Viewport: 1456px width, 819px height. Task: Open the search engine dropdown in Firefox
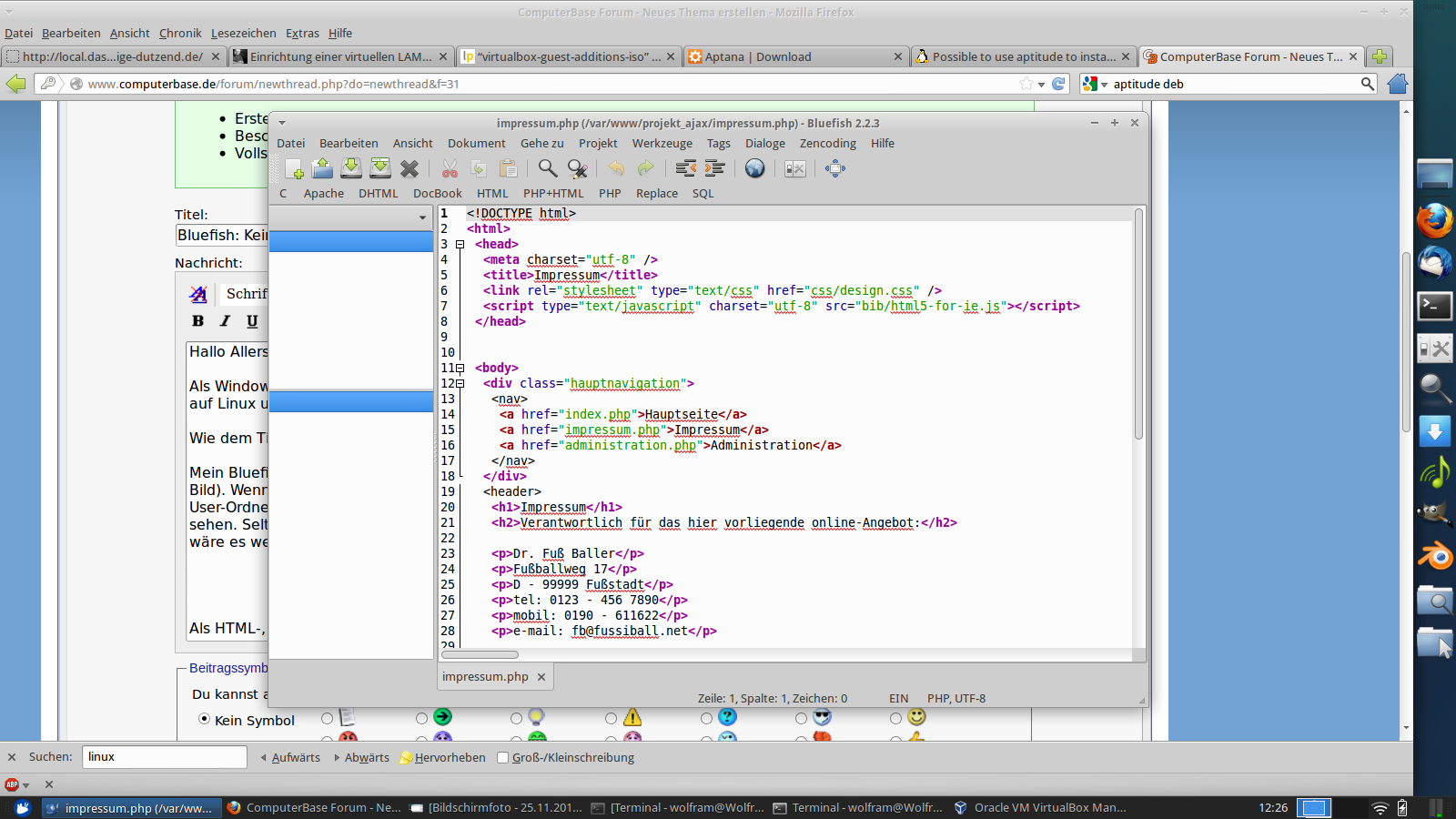[1096, 84]
